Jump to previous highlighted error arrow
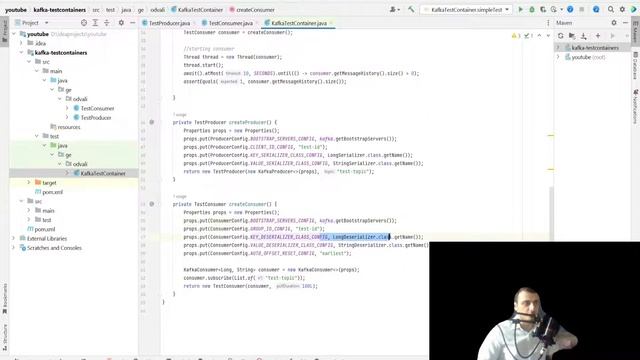Viewport: 640px width, 360px height. click(x=539, y=36)
